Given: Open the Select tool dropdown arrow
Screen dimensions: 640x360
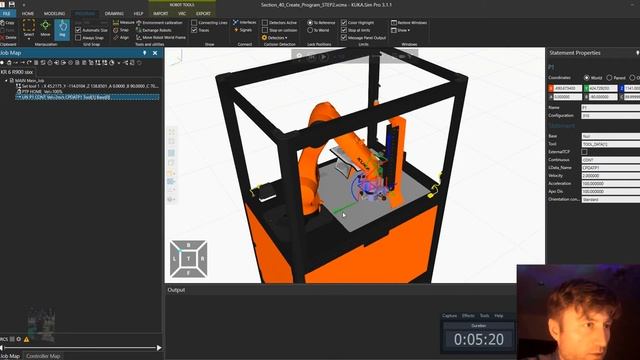Looking at the screenshot, I should pos(29,39).
